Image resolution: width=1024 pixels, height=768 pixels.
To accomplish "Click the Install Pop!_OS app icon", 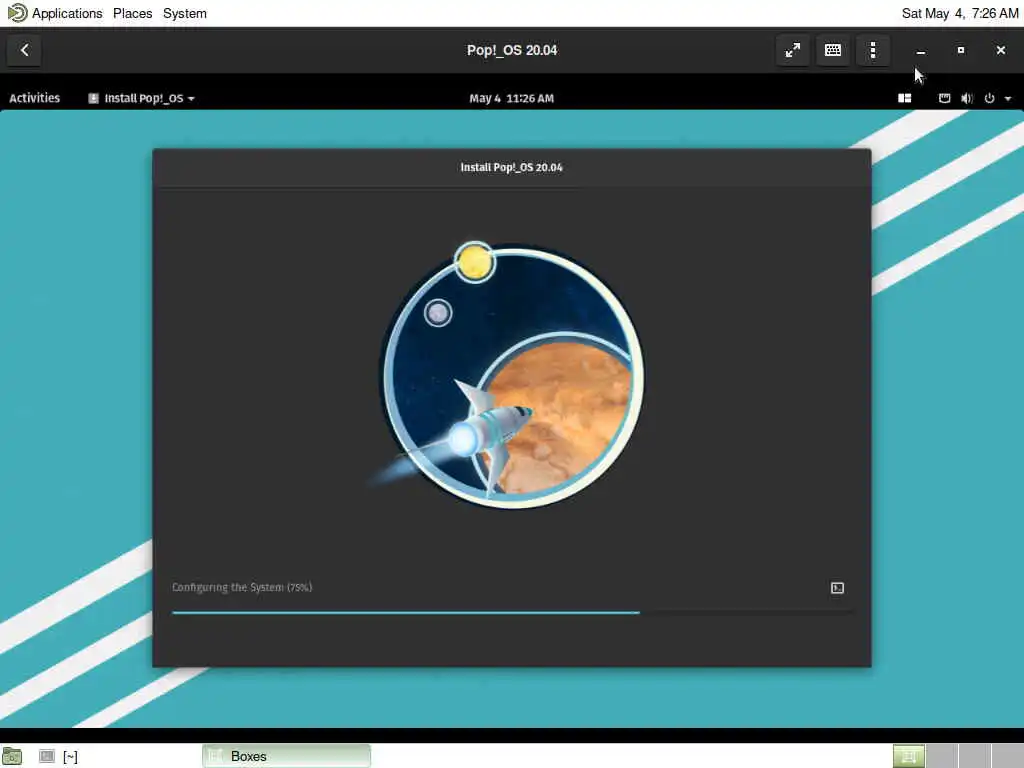I will click(93, 98).
